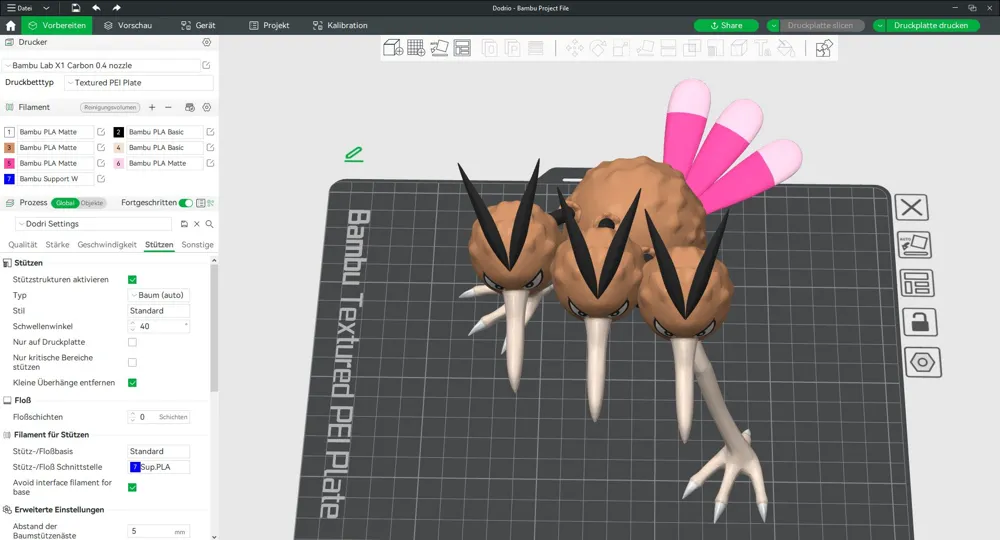The width and height of the screenshot is (1000, 540).
Task: Switch process scope to Global
Action: (65, 203)
